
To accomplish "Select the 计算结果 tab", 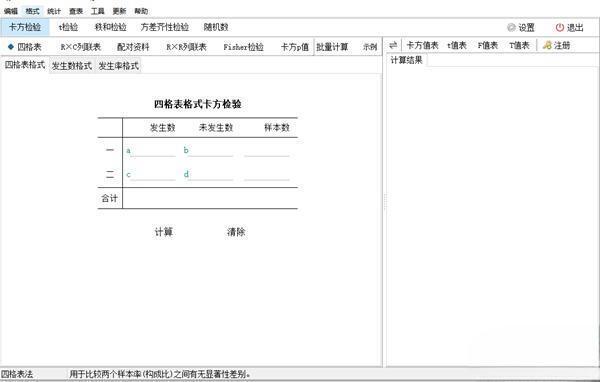I will click(x=406, y=60).
